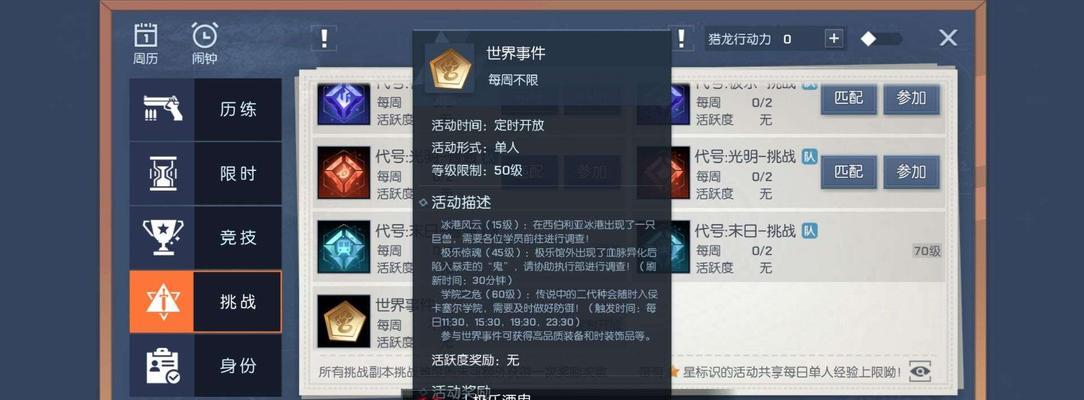Click 参加 button in the top row
Image resolution: width=1084 pixels, height=400 pixels.
911,98
